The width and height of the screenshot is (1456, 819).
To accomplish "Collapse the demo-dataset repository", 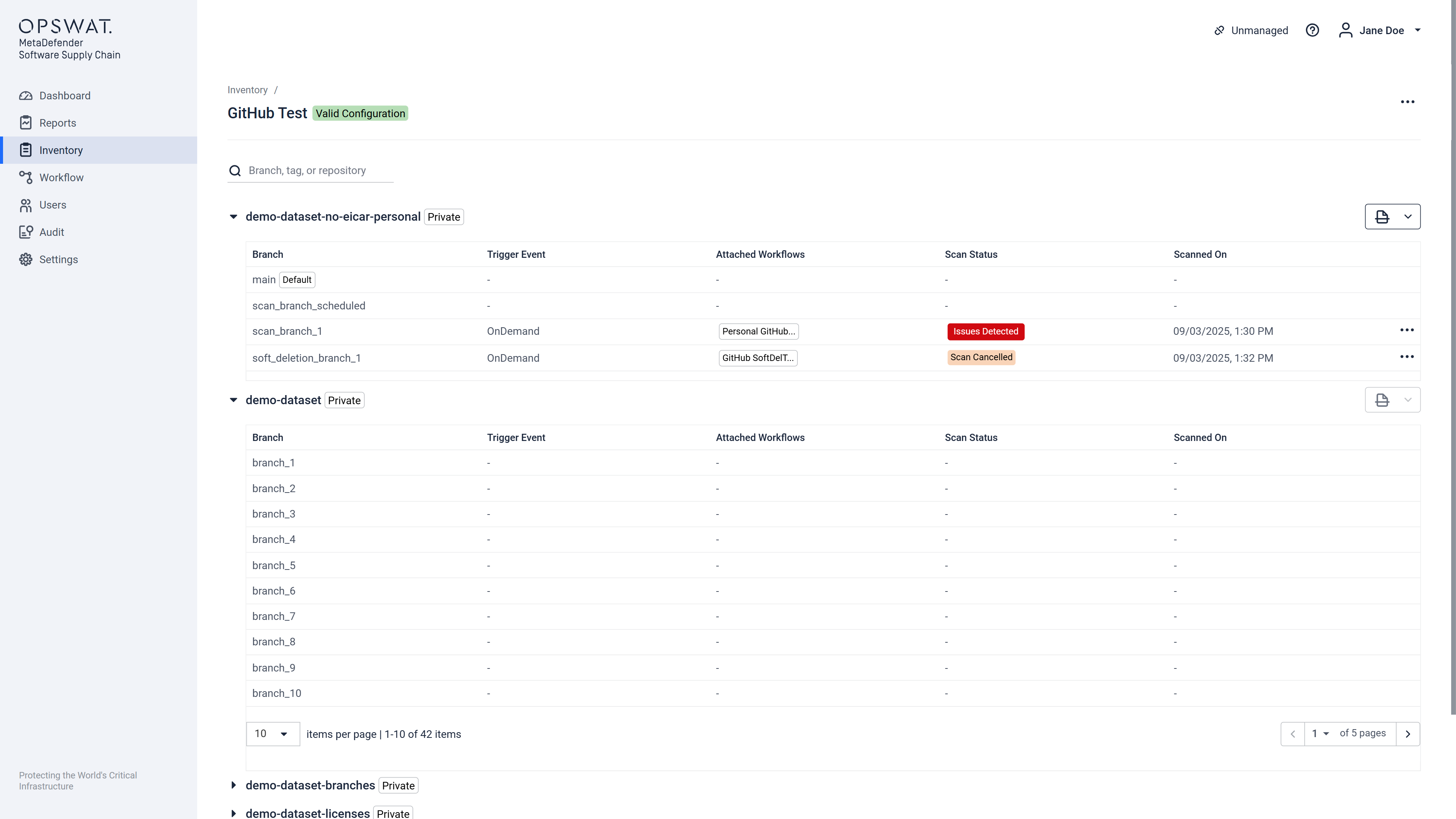I will (234, 400).
